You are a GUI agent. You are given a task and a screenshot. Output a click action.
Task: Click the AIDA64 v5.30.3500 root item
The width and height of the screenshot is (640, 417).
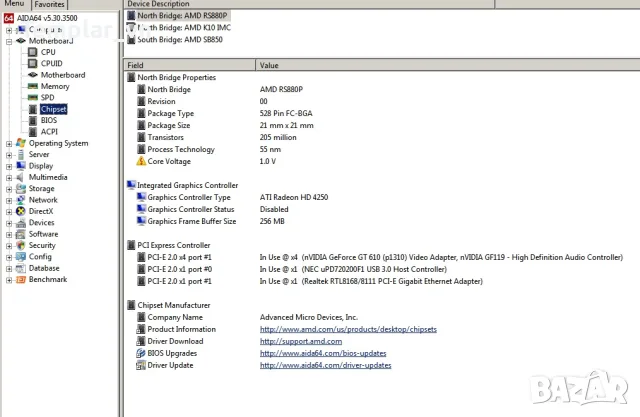[47, 18]
